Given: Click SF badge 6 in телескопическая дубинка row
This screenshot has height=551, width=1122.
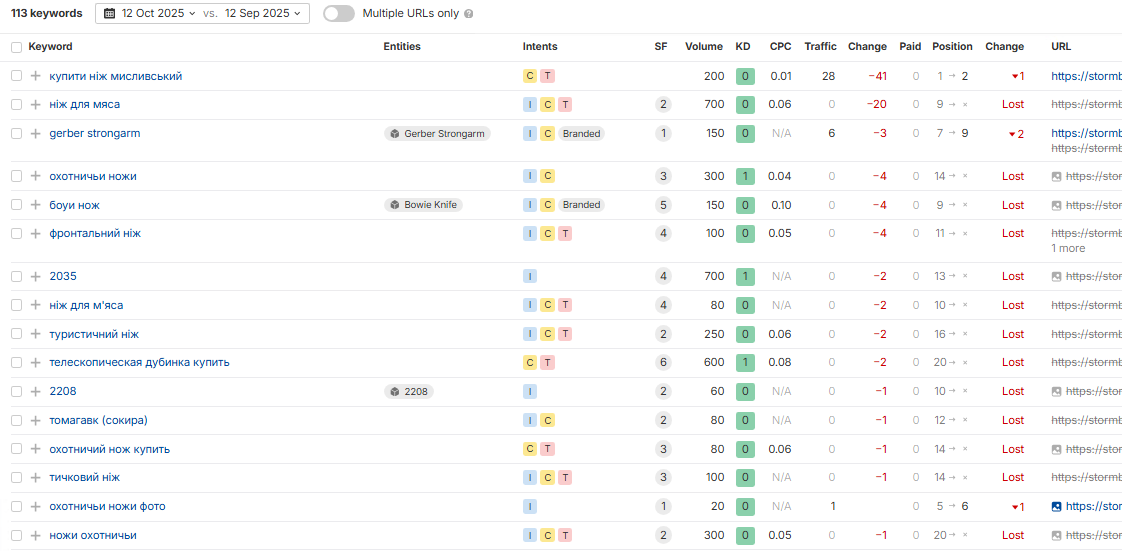Looking at the screenshot, I should coord(663,363).
